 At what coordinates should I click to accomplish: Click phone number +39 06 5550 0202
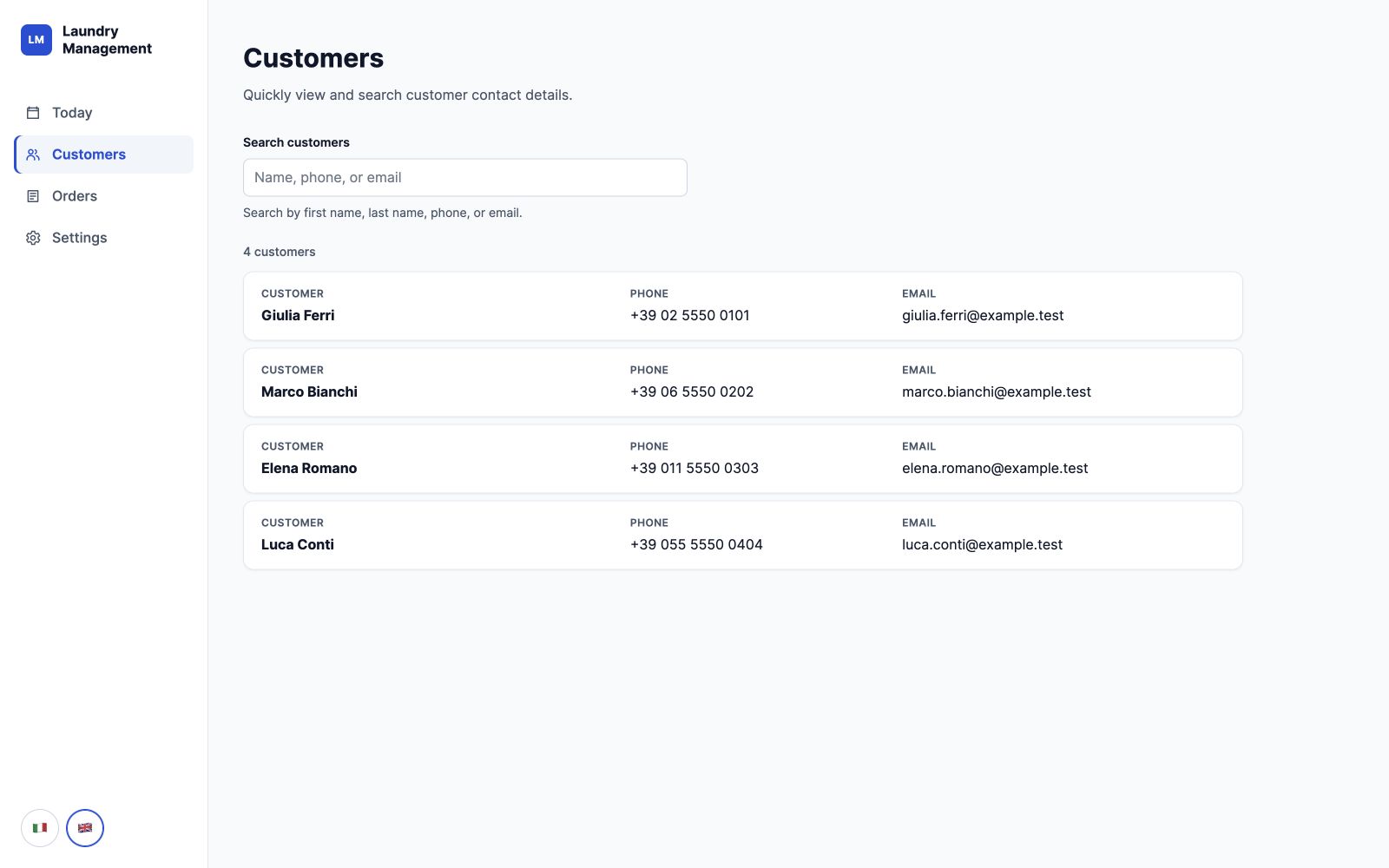(692, 391)
